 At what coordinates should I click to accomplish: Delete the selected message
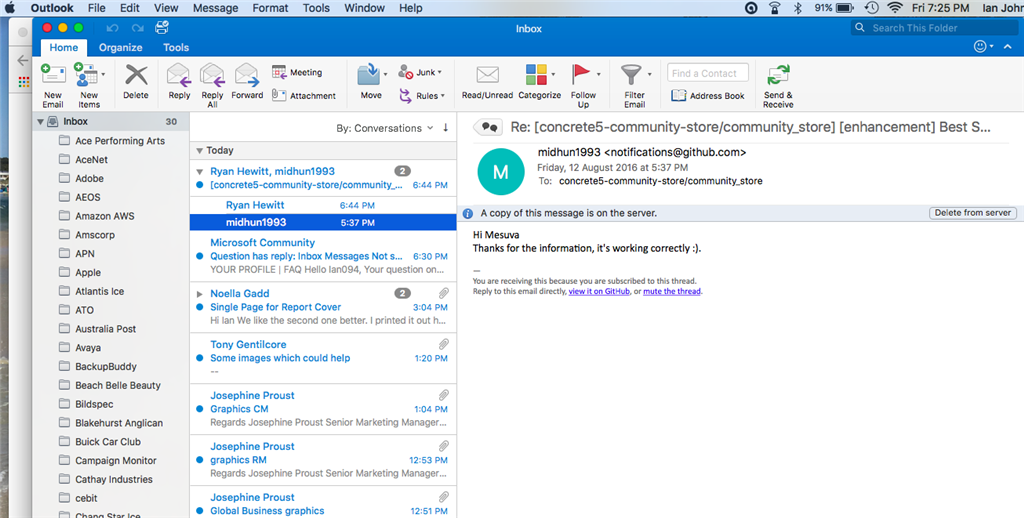tap(136, 82)
